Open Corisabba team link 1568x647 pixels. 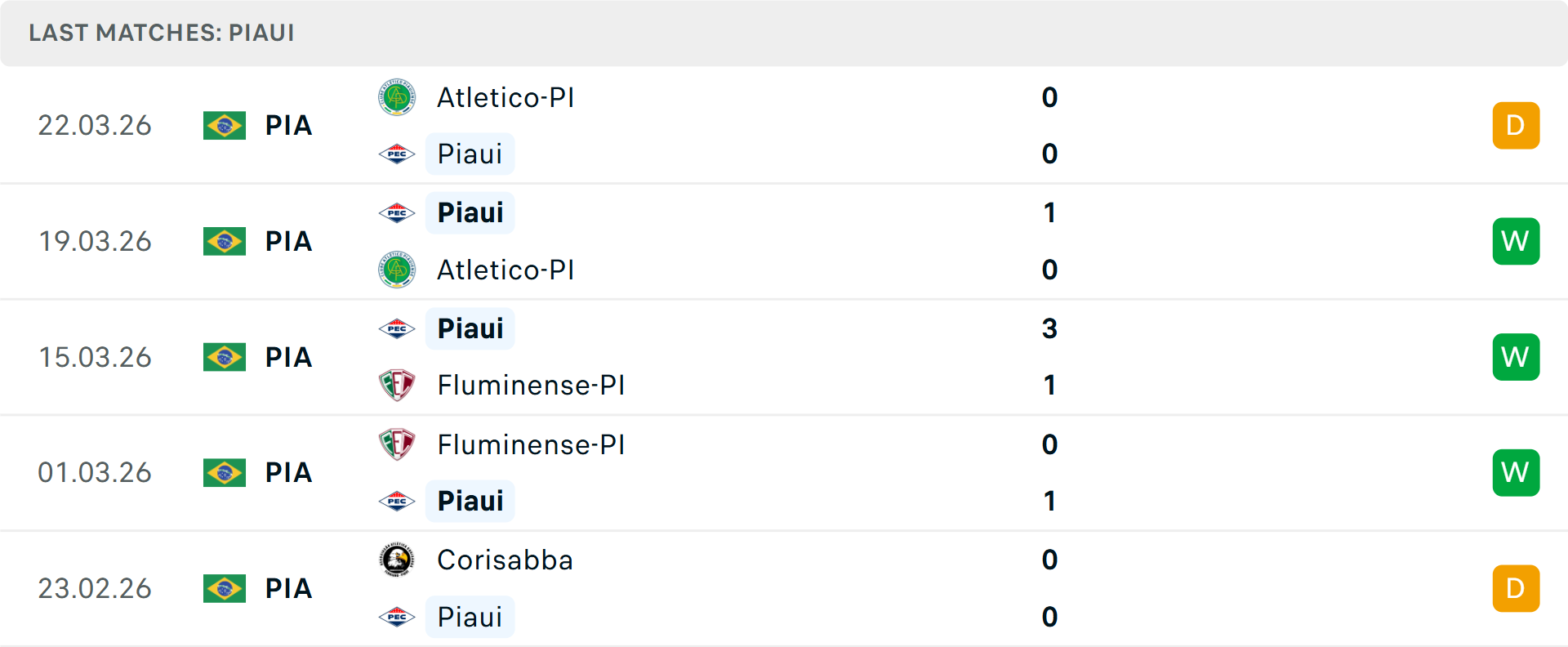[505, 560]
